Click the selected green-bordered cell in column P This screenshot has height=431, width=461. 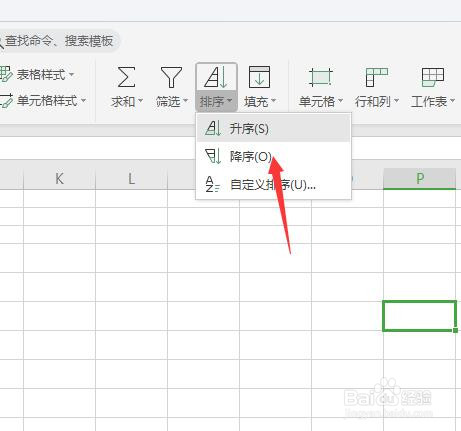[x=419, y=316]
